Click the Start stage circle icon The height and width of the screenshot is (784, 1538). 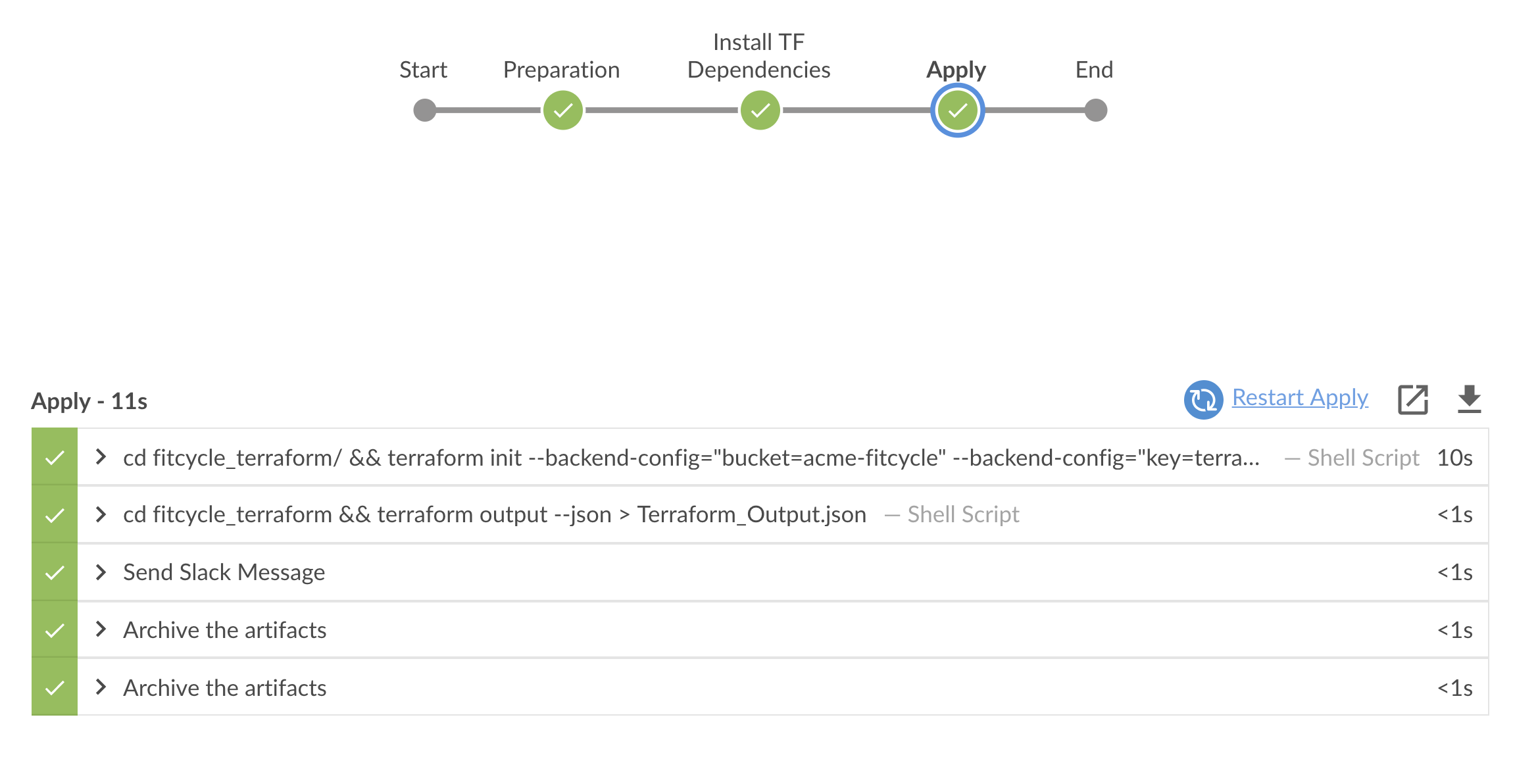[x=422, y=109]
